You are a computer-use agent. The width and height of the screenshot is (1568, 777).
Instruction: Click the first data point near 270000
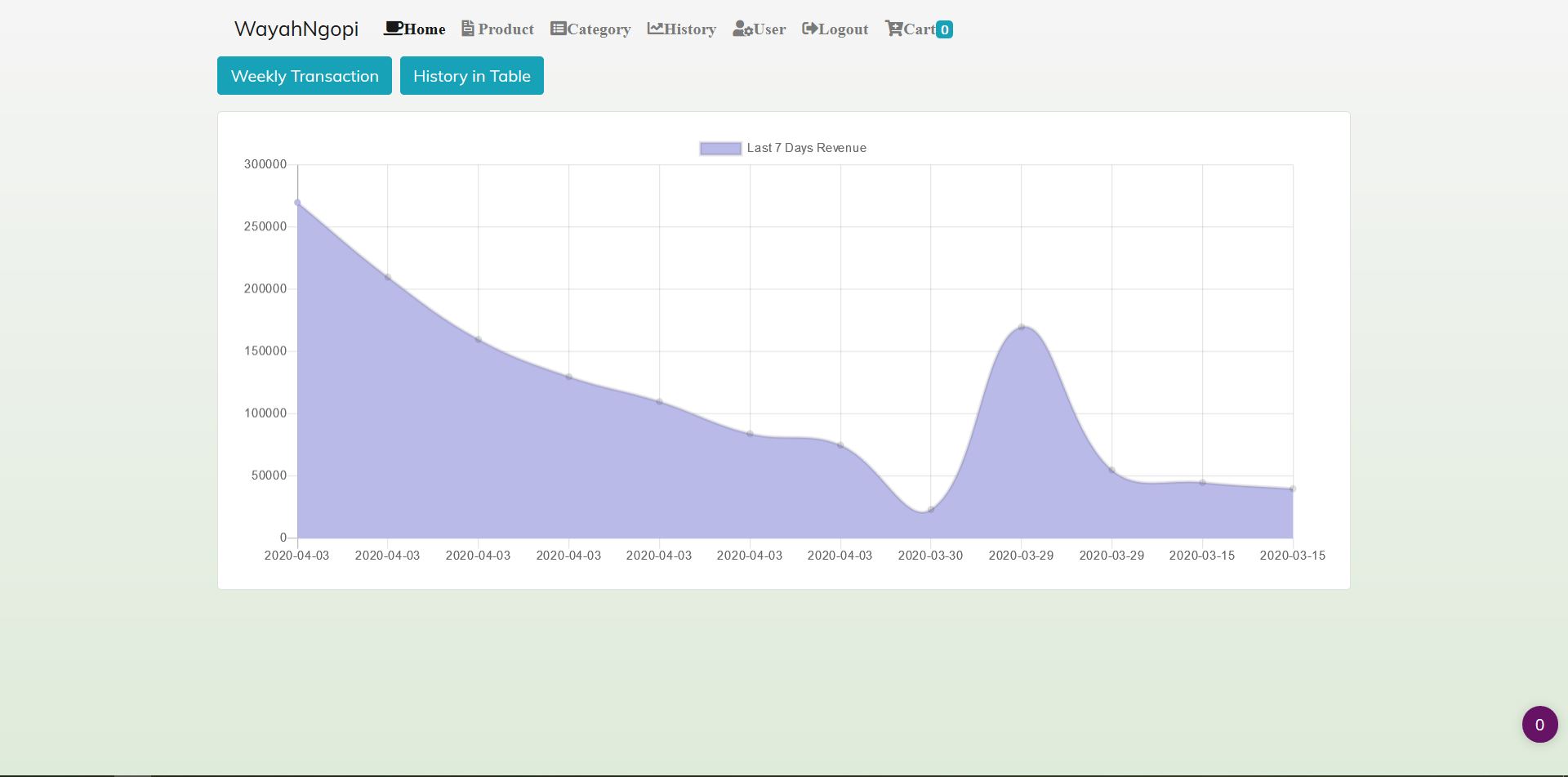pos(297,203)
